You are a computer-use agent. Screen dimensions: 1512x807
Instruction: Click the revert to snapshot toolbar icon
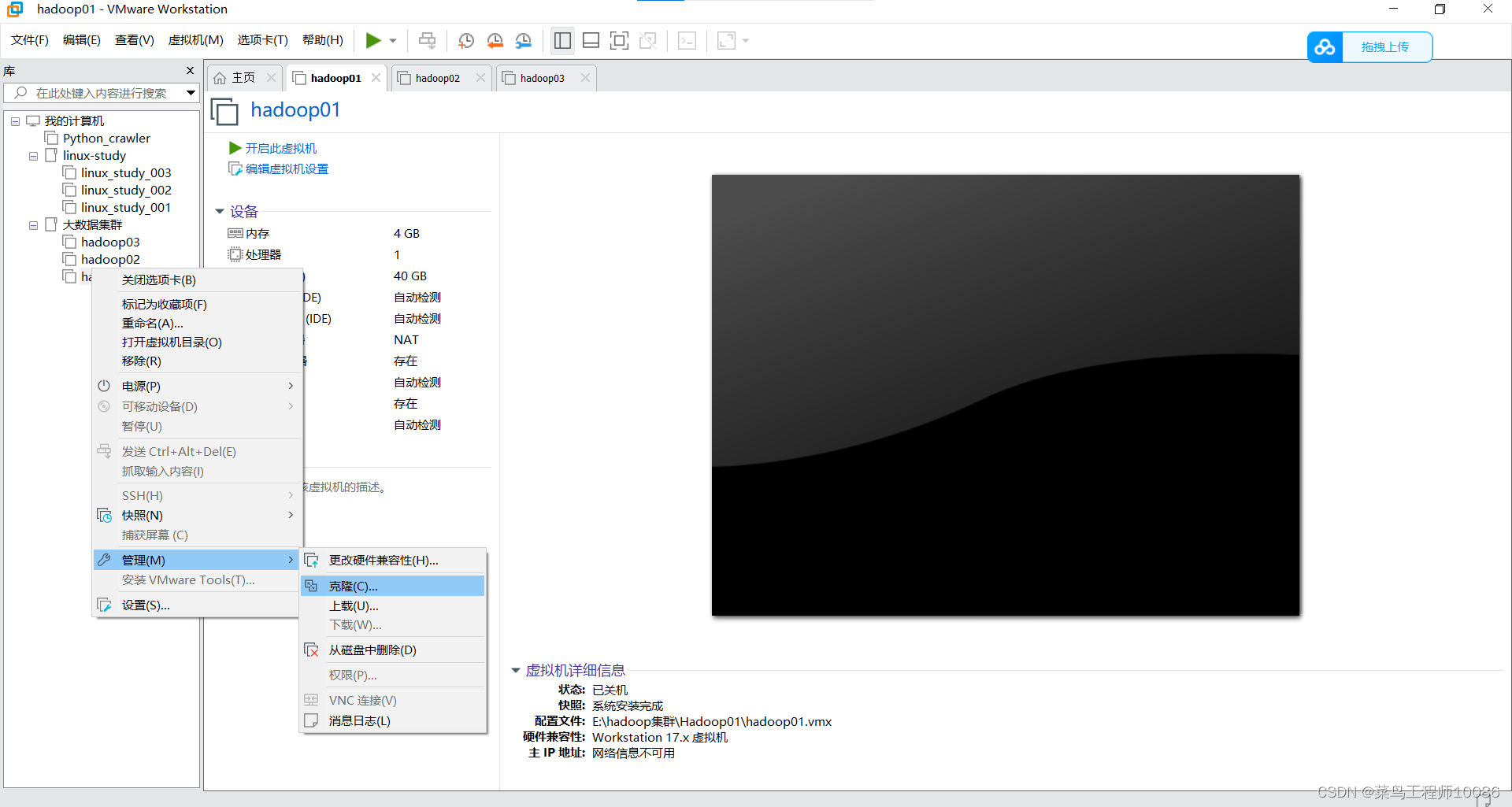click(x=495, y=40)
